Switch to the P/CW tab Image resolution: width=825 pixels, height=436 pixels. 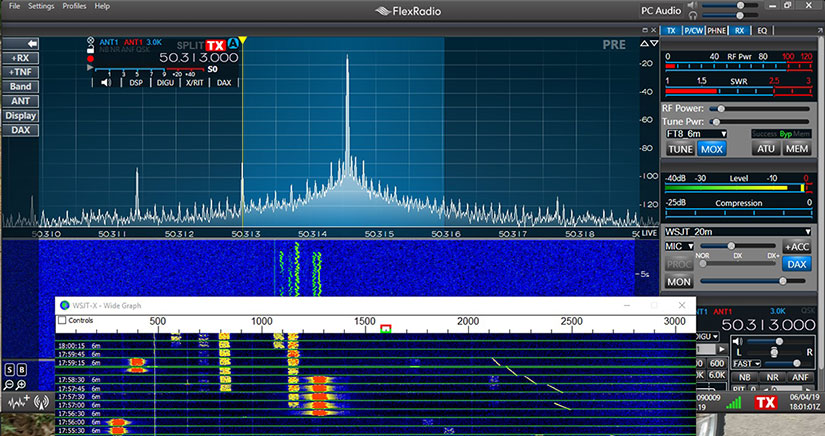[693, 31]
